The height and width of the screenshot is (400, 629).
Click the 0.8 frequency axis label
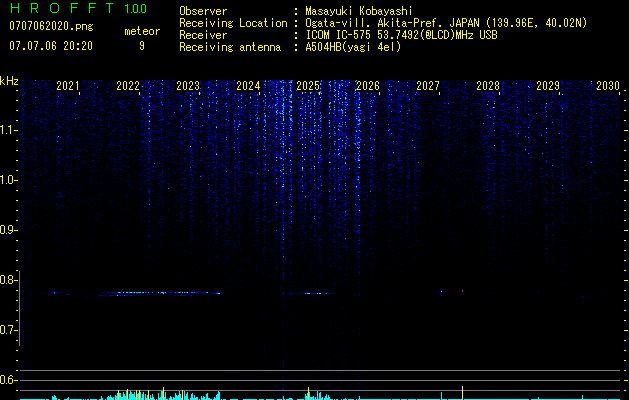point(9,280)
